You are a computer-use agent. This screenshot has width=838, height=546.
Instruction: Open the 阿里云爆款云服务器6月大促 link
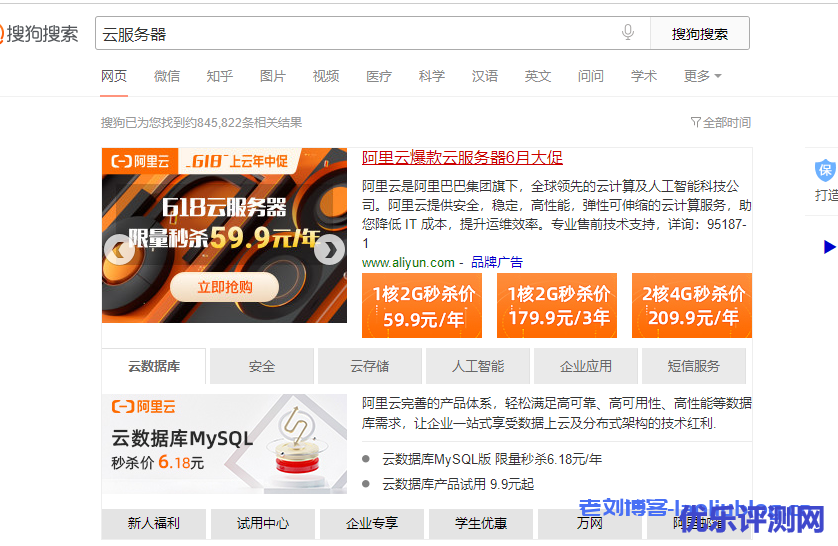[x=462, y=157]
